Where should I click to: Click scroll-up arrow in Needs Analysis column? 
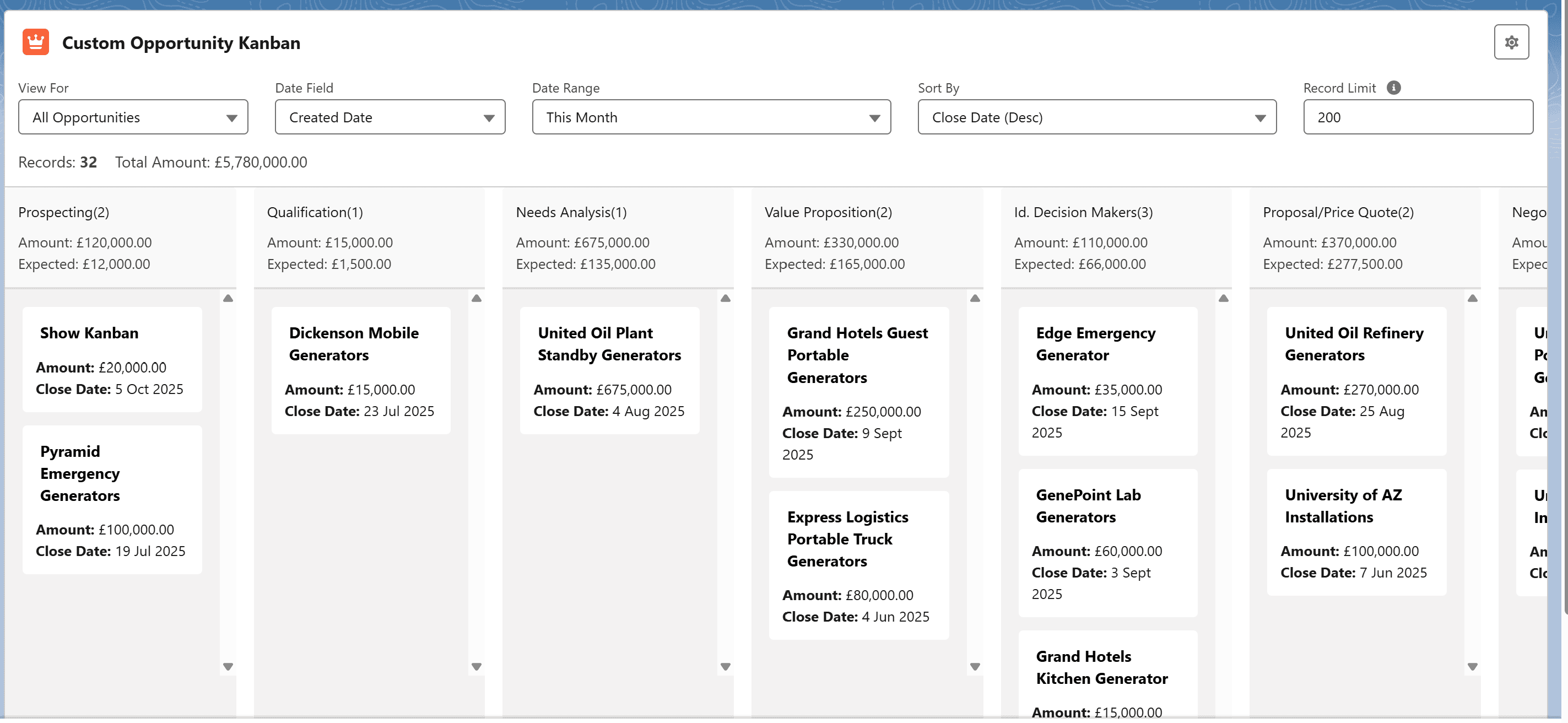pos(726,298)
